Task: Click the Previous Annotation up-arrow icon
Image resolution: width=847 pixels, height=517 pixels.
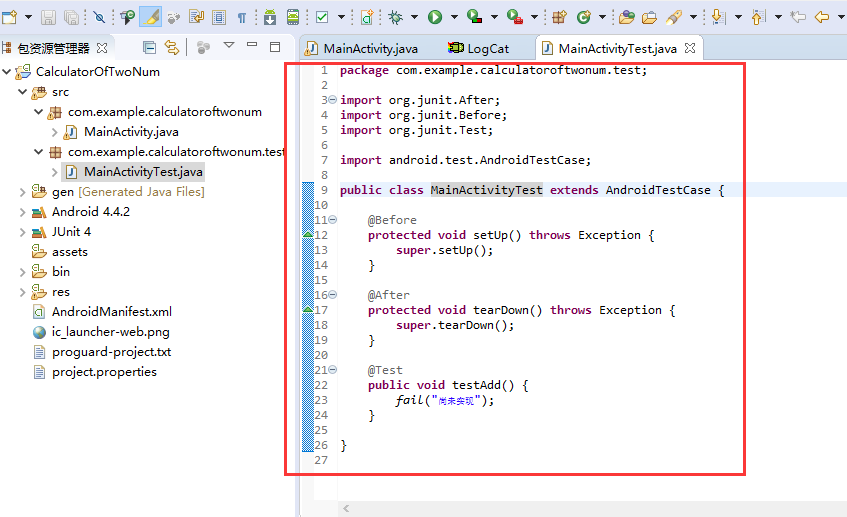Action: 758,17
